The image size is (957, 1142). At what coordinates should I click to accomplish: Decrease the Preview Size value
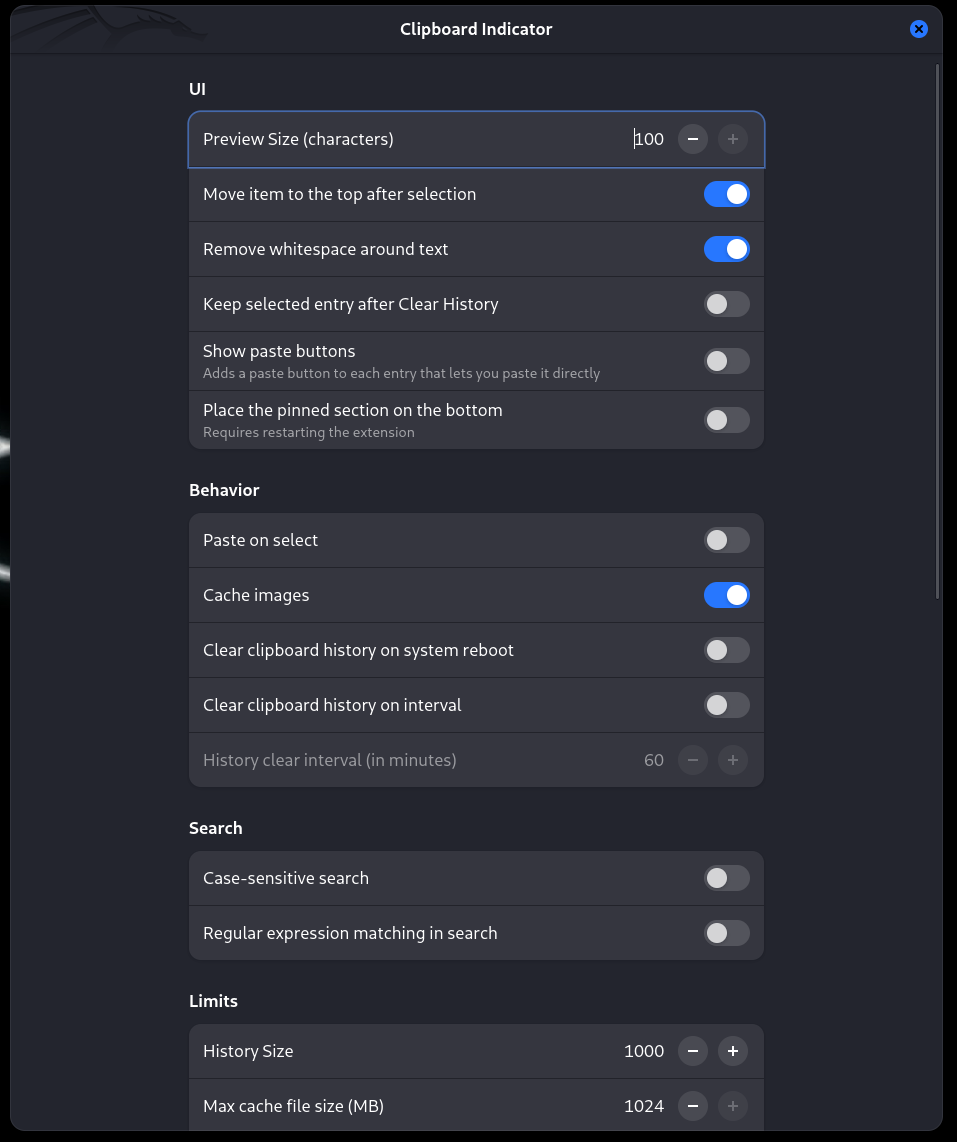tap(693, 139)
